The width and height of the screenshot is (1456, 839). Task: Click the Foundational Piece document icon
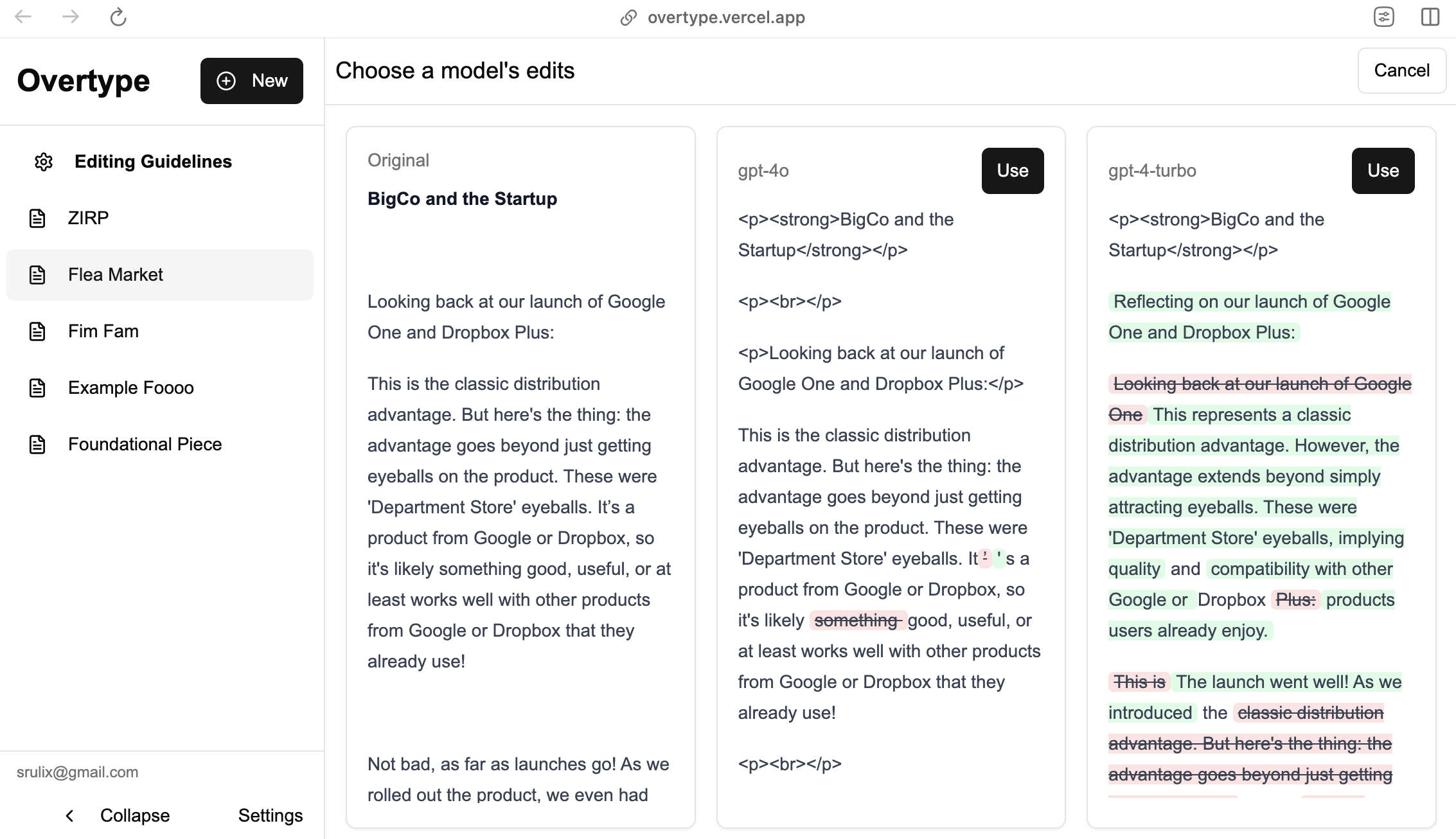click(x=37, y=445)
